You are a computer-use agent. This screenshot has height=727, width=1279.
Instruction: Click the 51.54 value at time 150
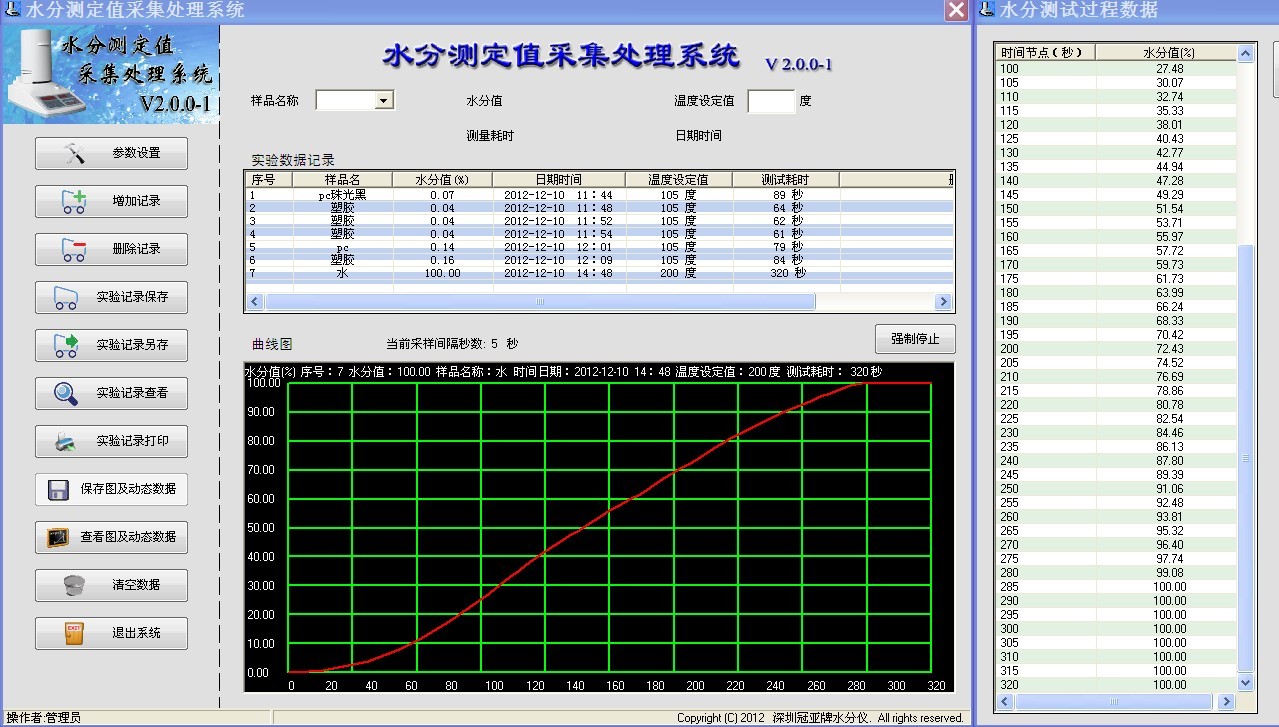point(1169,209)
